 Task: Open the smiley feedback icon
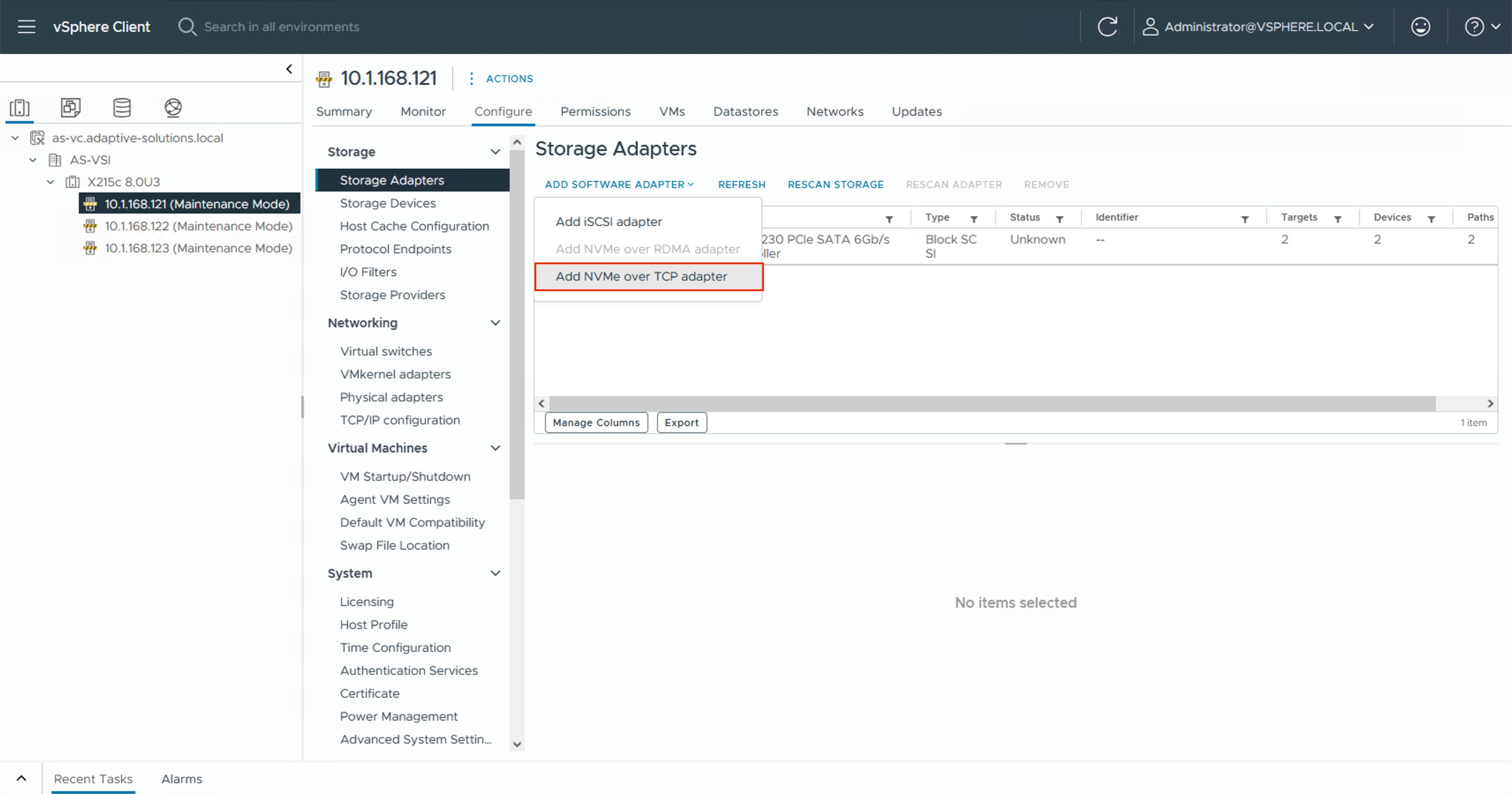coord(1420,26)
